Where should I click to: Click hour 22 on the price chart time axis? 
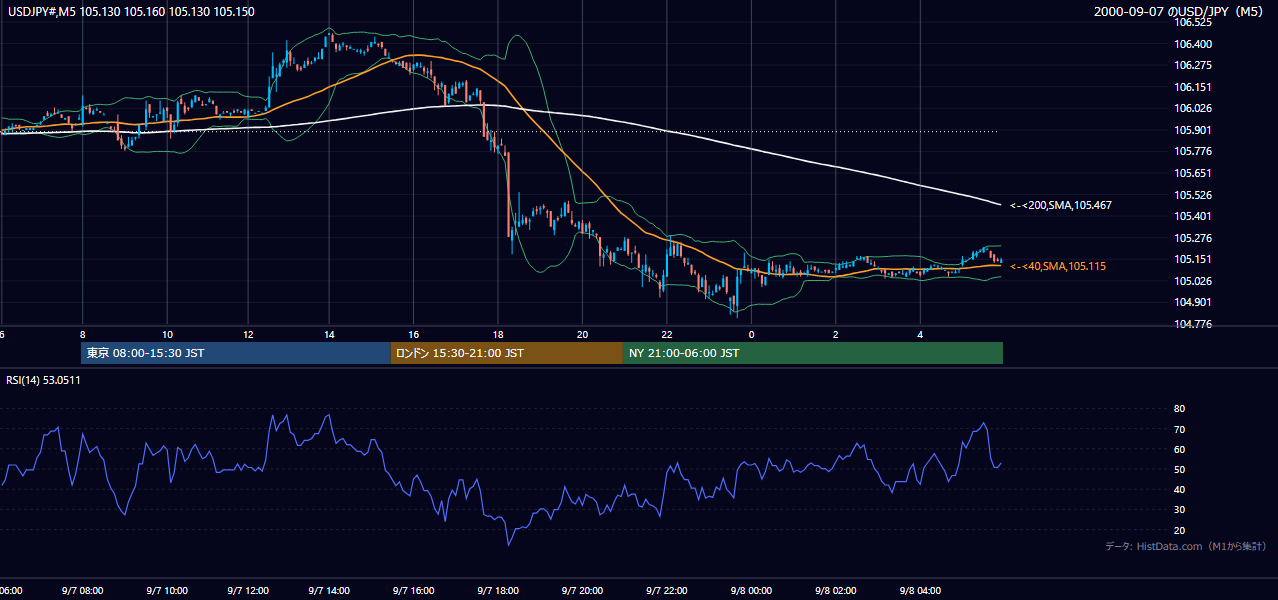coord(666,335)
